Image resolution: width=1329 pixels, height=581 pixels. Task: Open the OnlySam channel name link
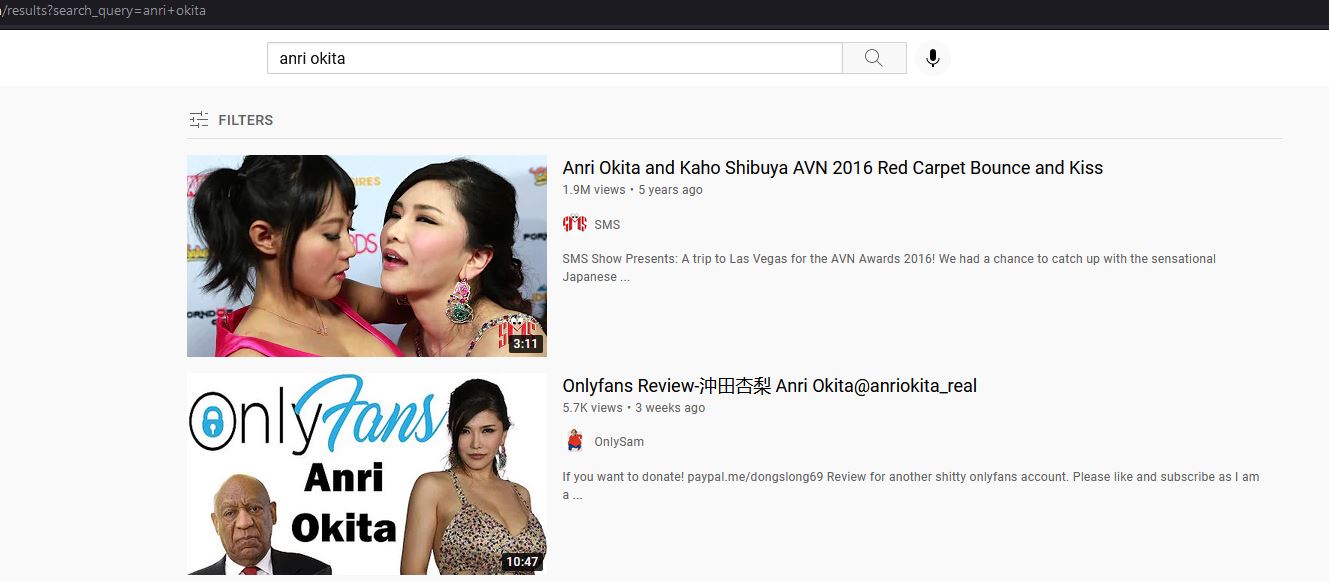click(619, 442)
